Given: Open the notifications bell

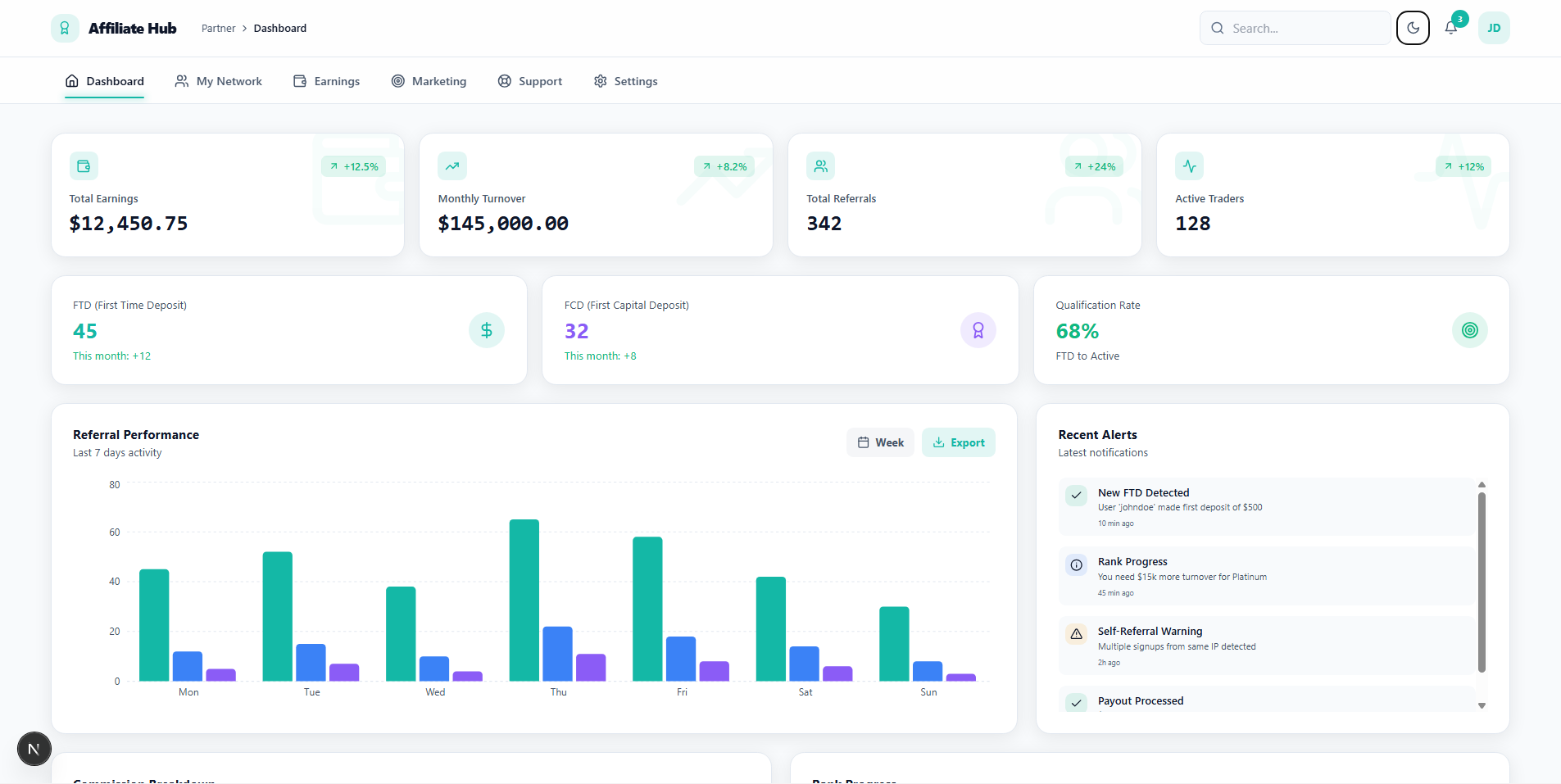Looking at the screenshot, I should pos(1450,28).
